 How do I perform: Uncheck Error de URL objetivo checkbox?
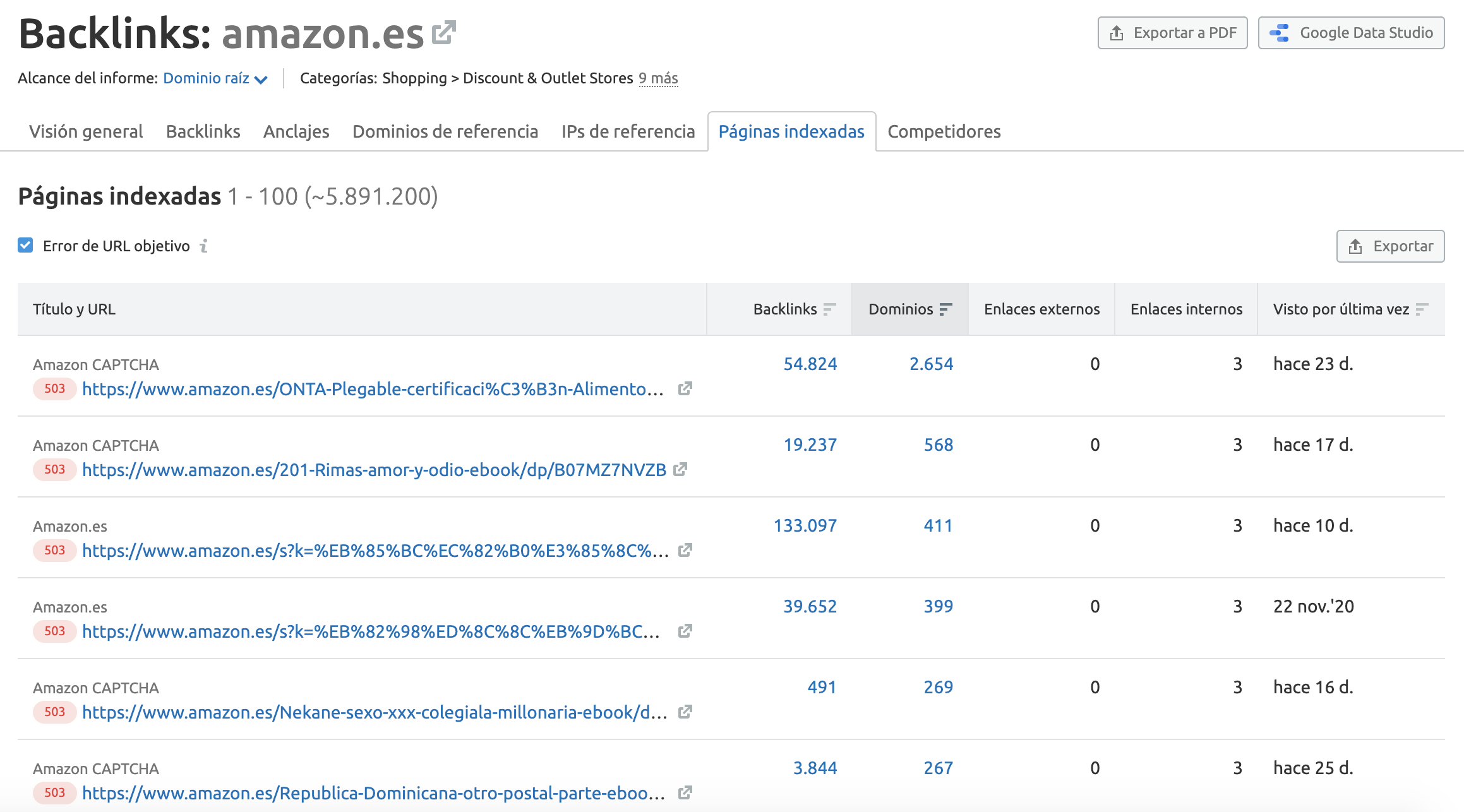[x=25, y=246]
